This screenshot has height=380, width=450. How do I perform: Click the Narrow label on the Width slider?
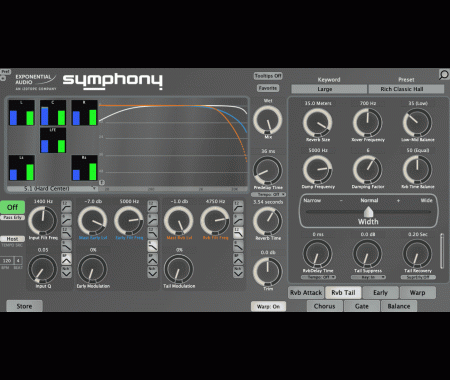pyautogui.click(x=312, y=200)
